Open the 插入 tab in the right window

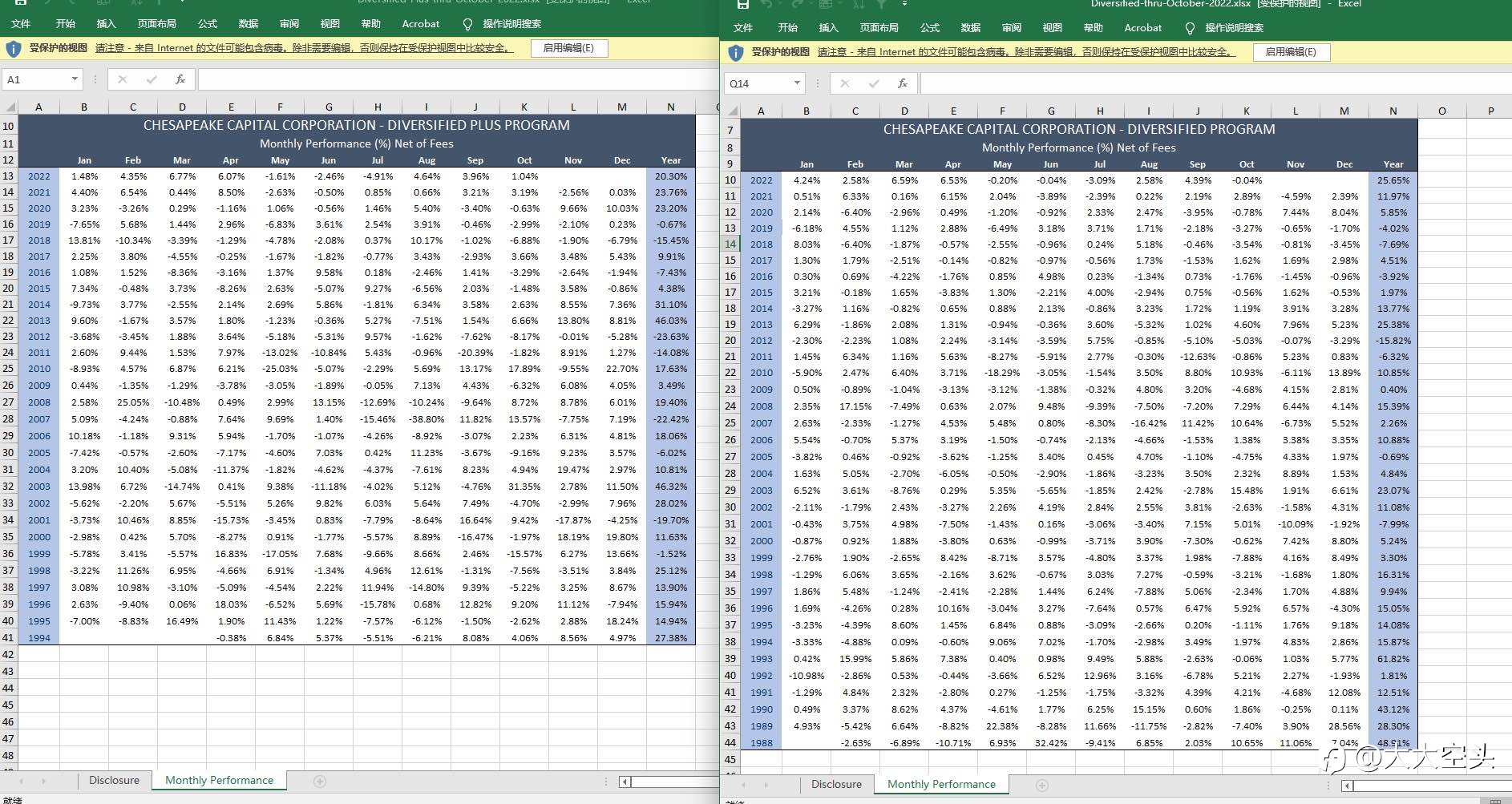coord(829,28)
